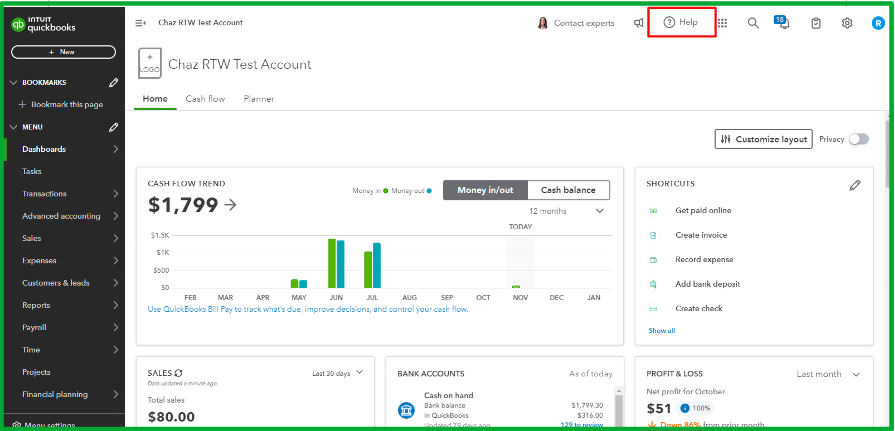This screenshot has height=431, width=895.
Task: Expand the Time submenu
Action: click(116, 349)
